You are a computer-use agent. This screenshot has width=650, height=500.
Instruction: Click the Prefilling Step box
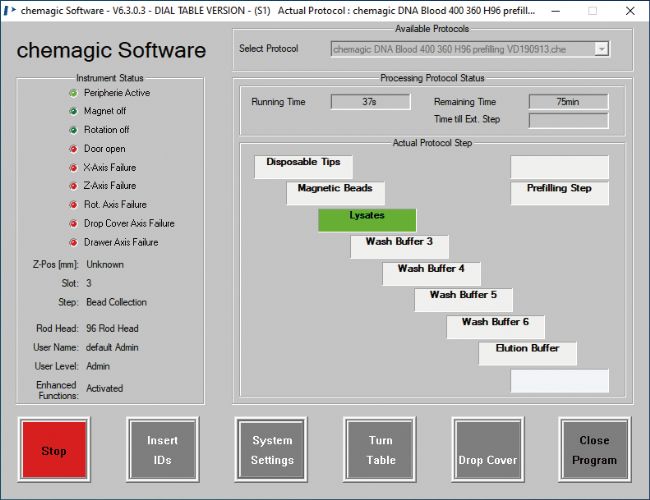pos(560,193)
